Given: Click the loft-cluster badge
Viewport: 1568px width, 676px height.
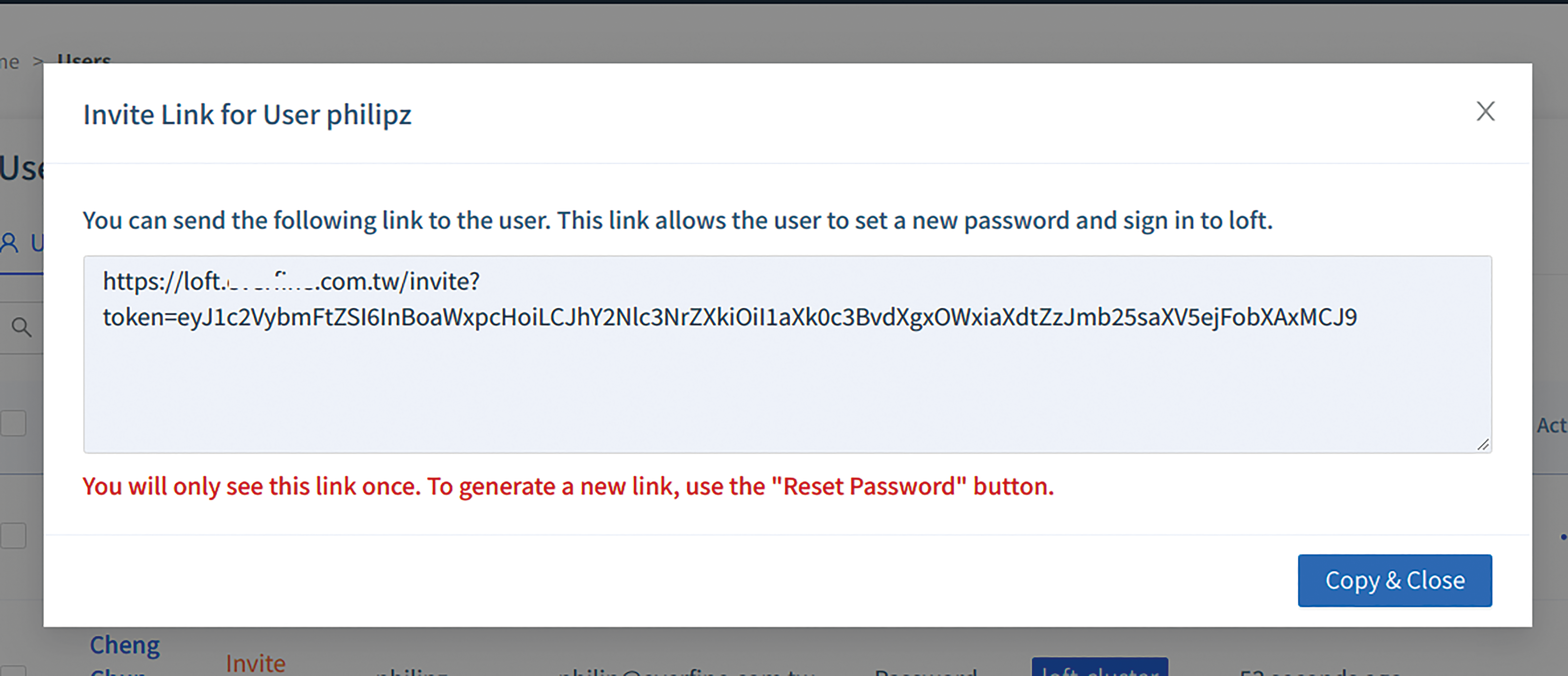Looking at the screenshot, I should pyautogui.click(x=1099, y=667).
